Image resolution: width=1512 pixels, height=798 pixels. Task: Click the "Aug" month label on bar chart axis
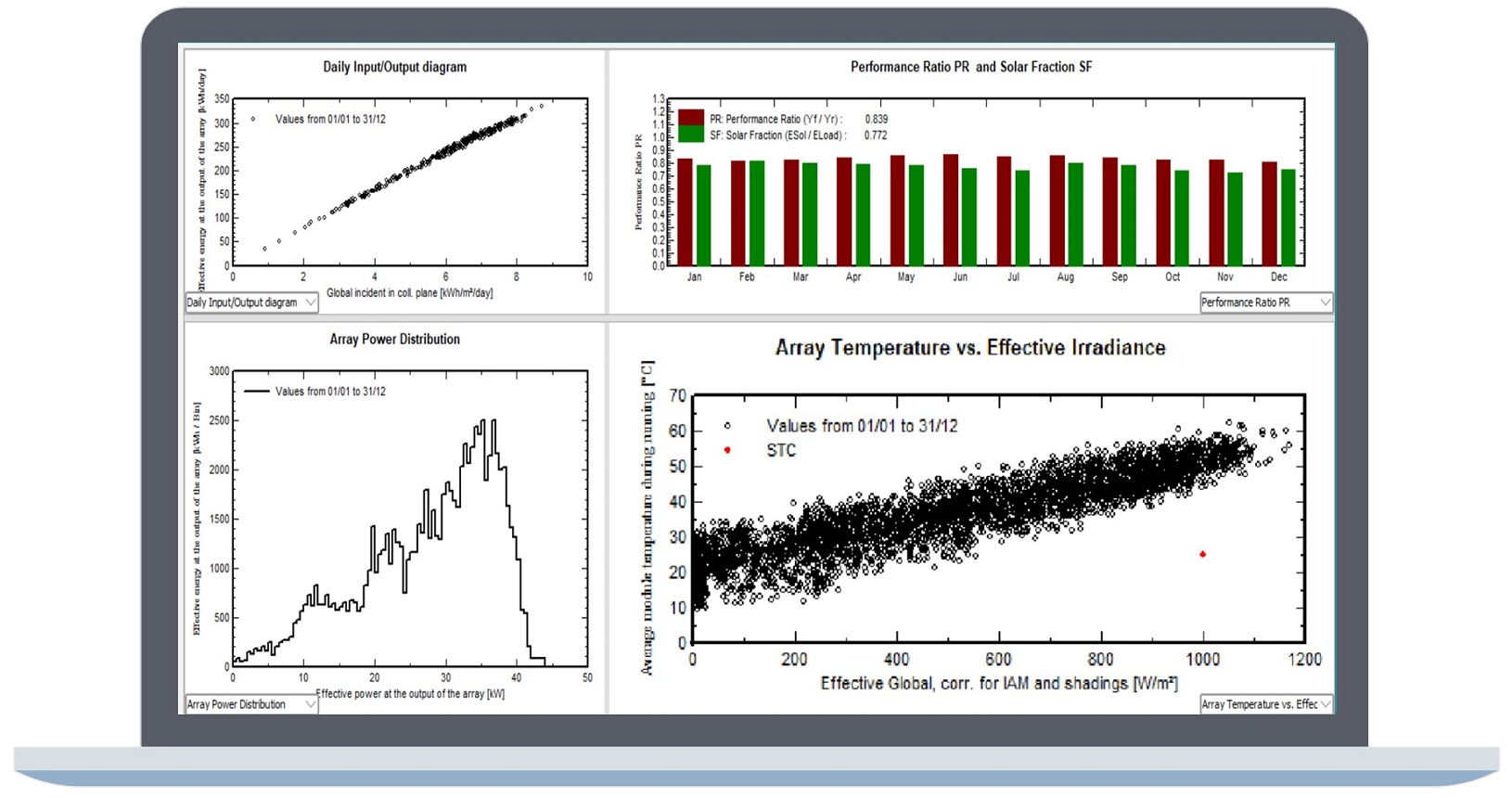pos(1066,277)
